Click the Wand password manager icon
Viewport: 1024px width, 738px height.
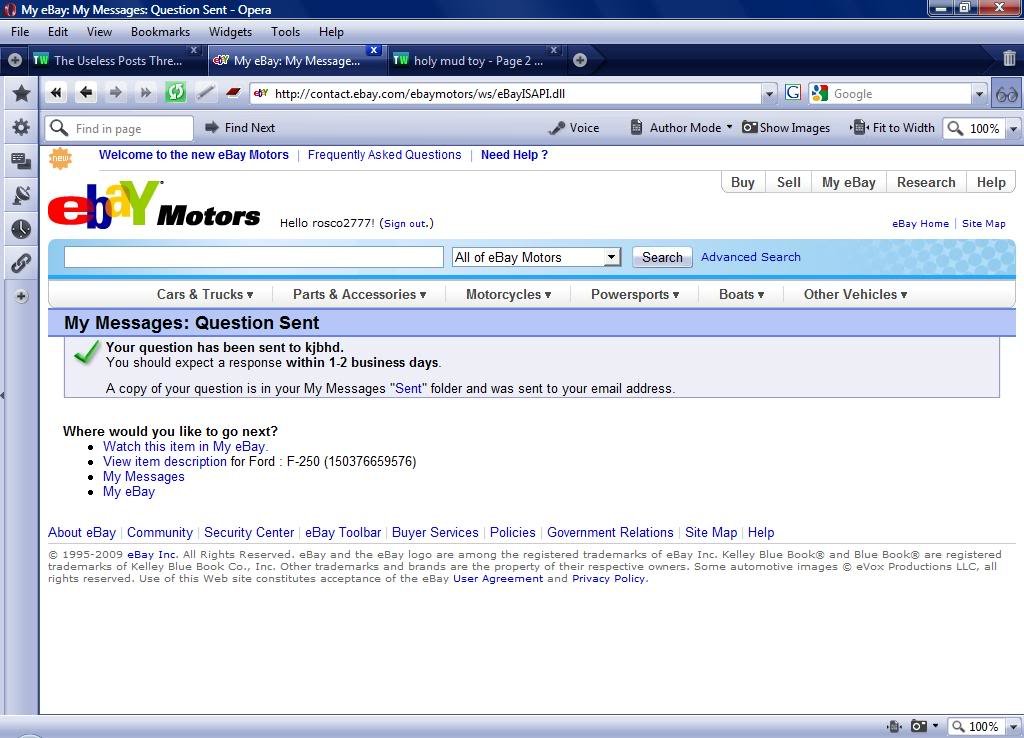[205, 93]
